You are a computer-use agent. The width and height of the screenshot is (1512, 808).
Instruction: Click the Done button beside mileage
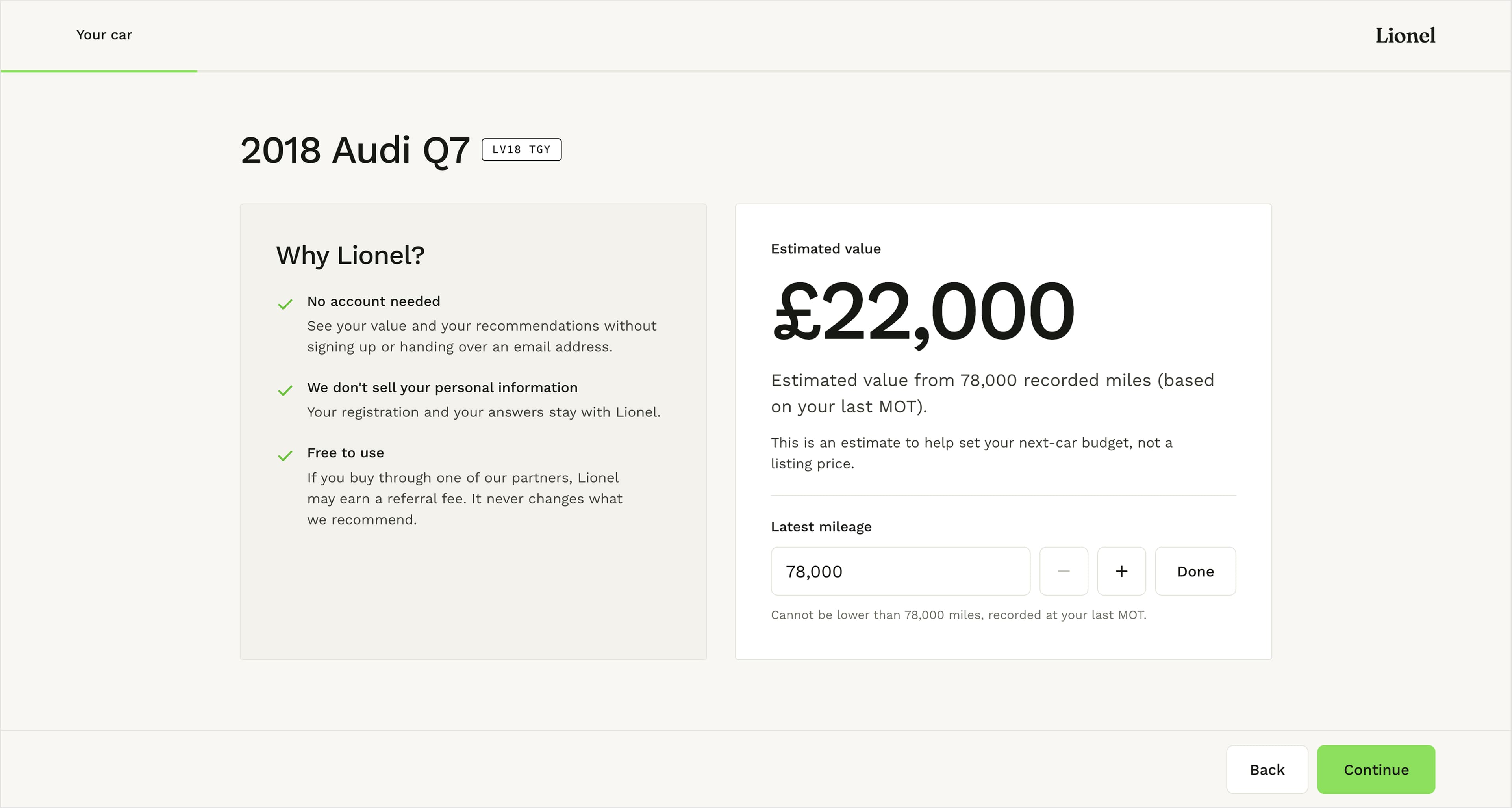[1195, 571]
